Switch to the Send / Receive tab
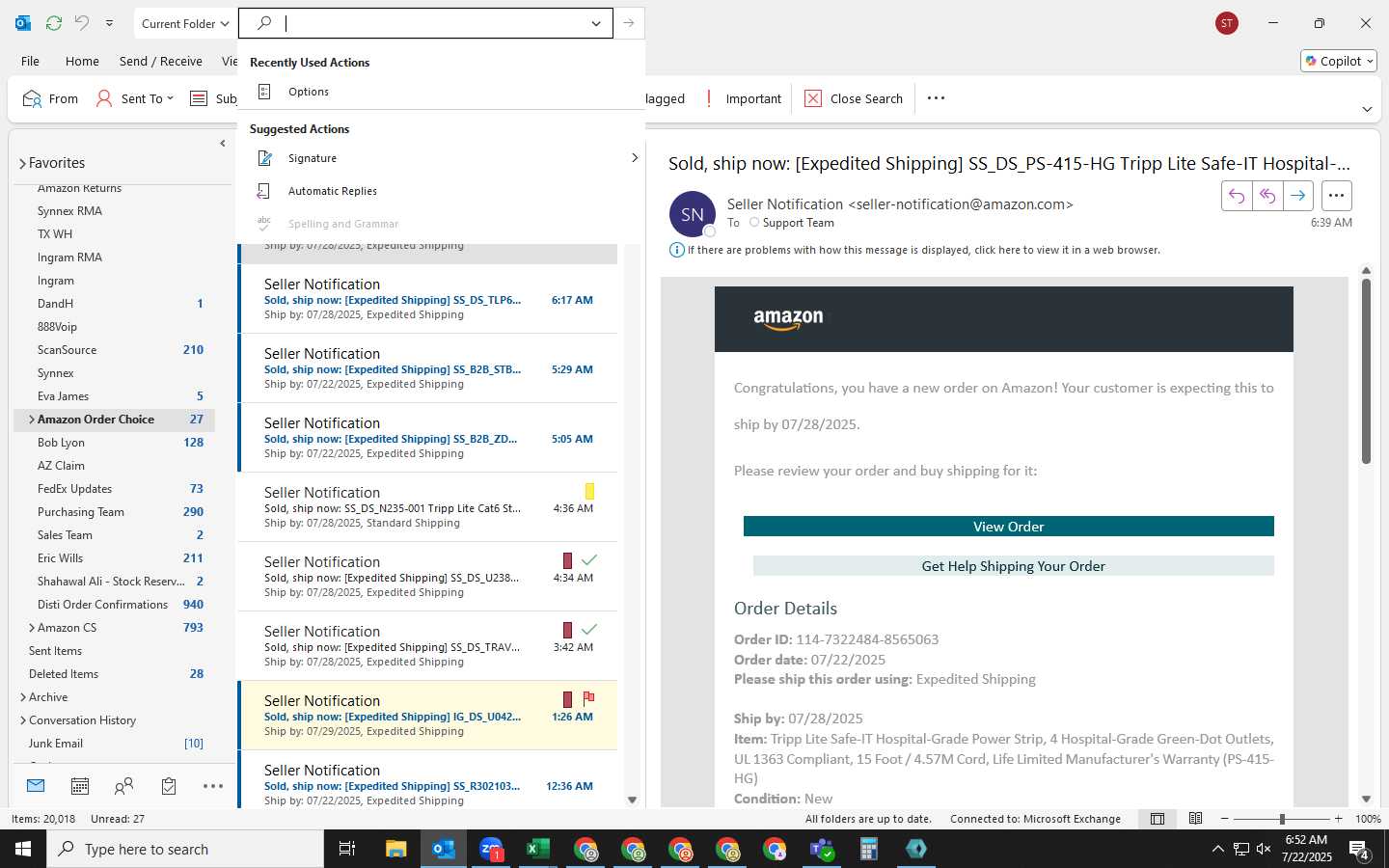 [x=161, y=61]
